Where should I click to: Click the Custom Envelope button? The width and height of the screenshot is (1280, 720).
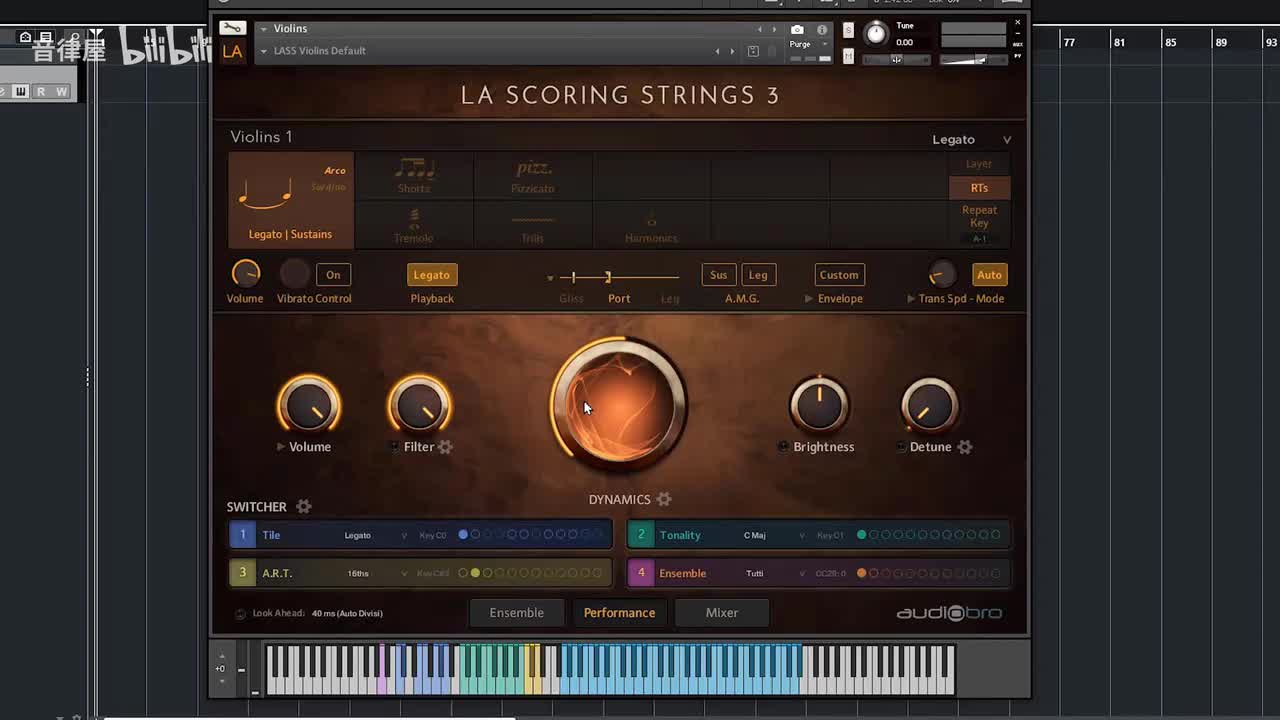839,275
